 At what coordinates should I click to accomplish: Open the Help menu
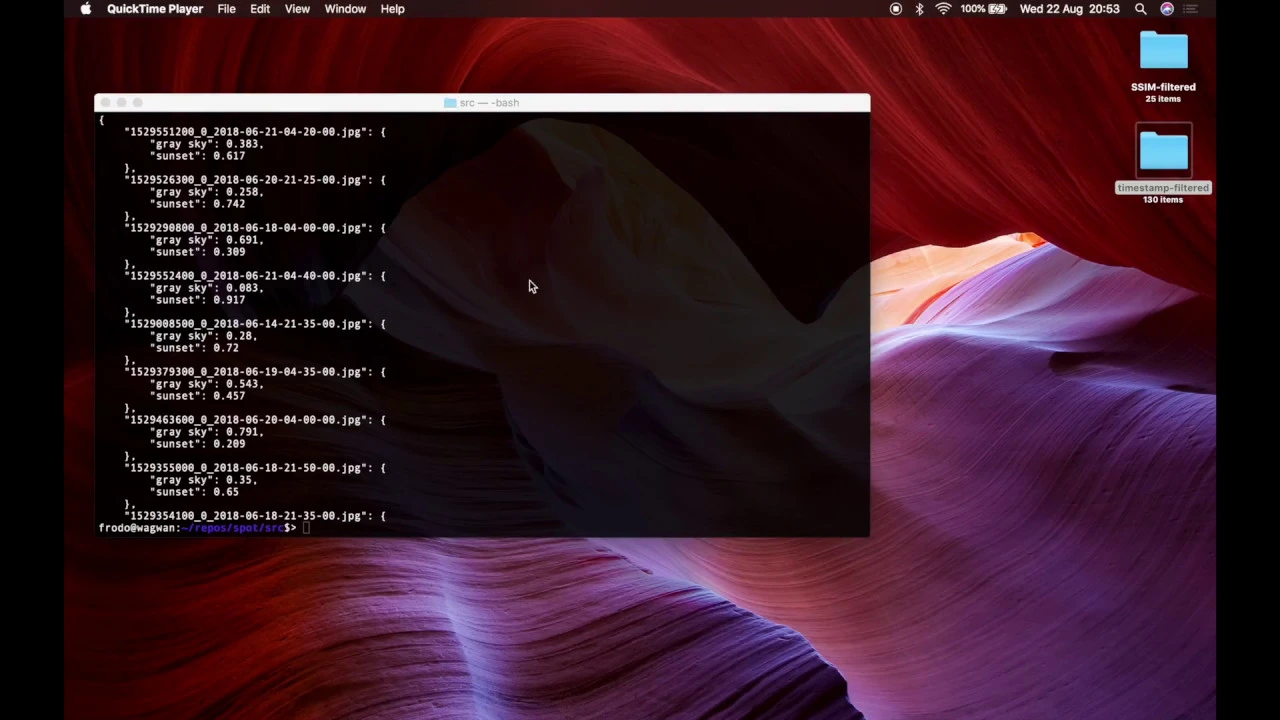click(x=392, y=9)
